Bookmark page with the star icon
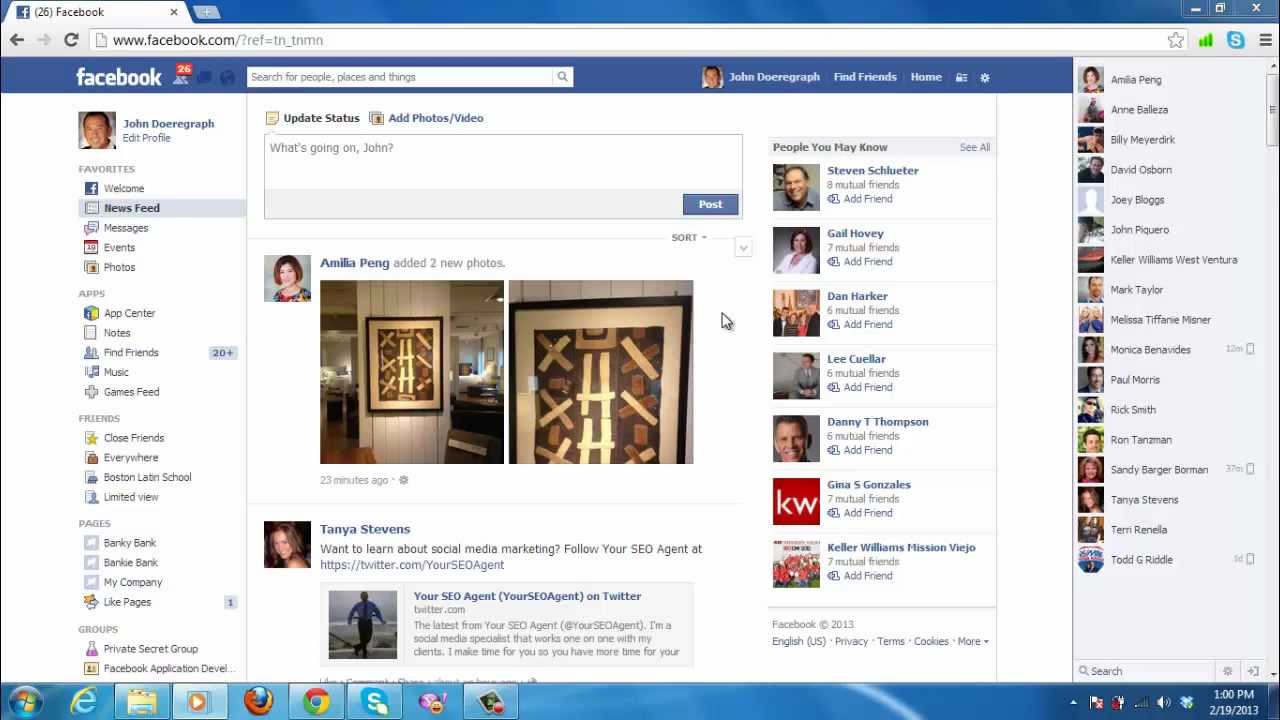 pyautogui.click(x=1176, y=40)
